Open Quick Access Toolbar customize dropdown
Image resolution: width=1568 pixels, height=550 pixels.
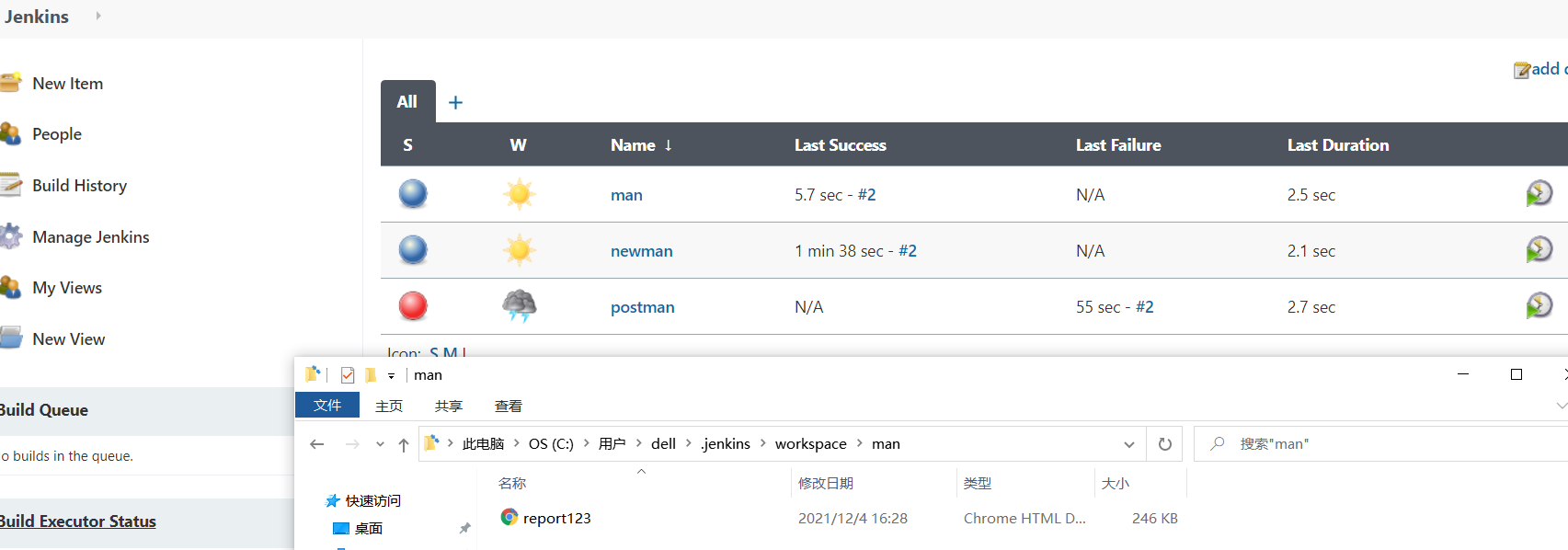[x=391, y=375]
